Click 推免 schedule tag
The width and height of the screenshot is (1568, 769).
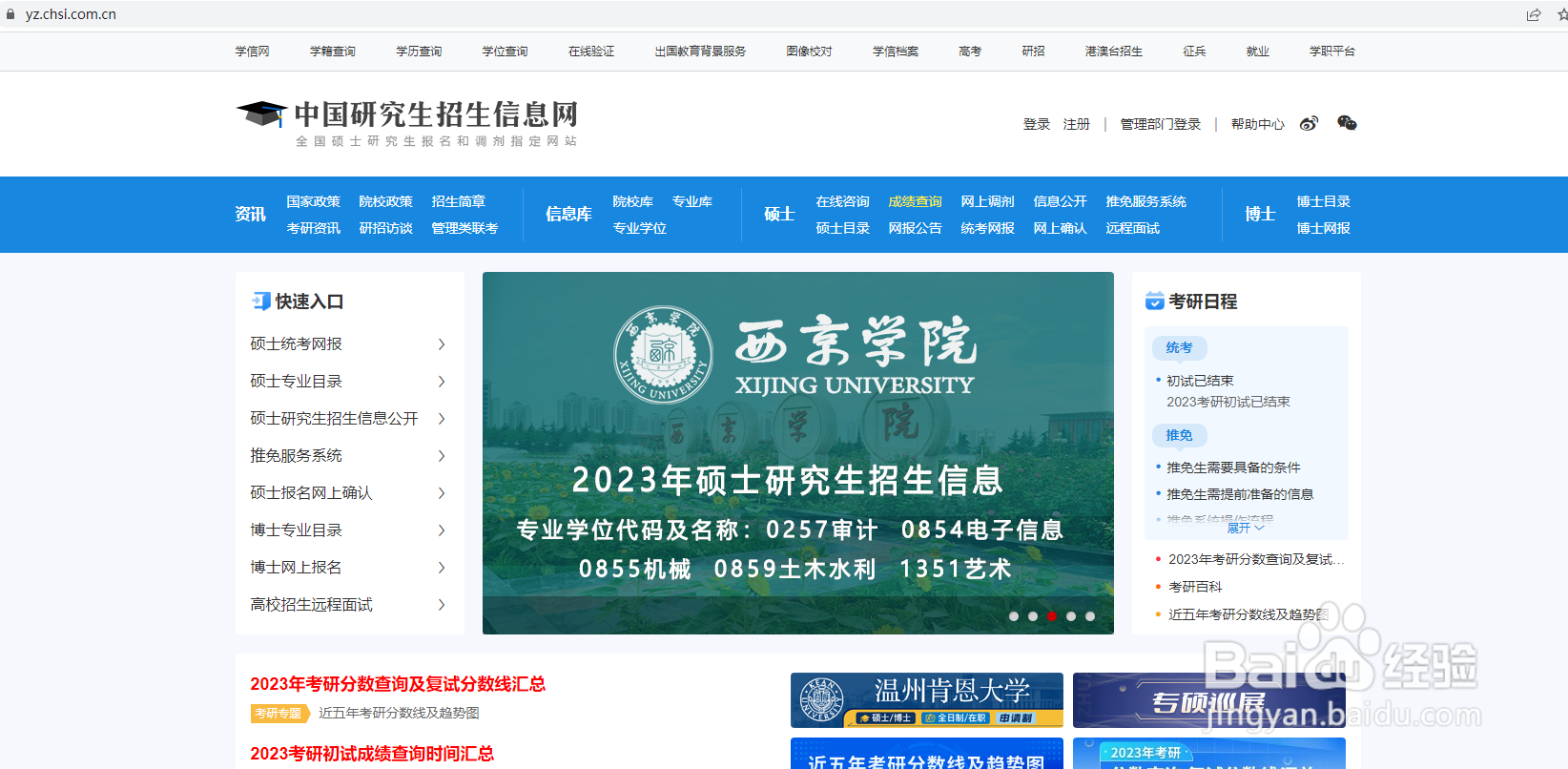1179,435
